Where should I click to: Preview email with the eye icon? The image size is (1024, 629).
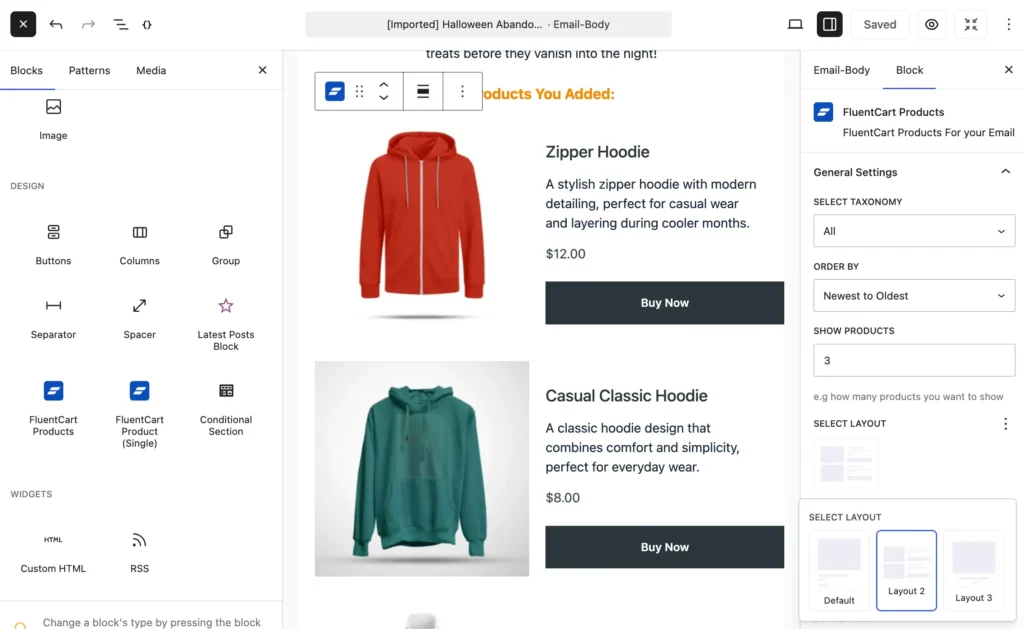pos(932,24)
